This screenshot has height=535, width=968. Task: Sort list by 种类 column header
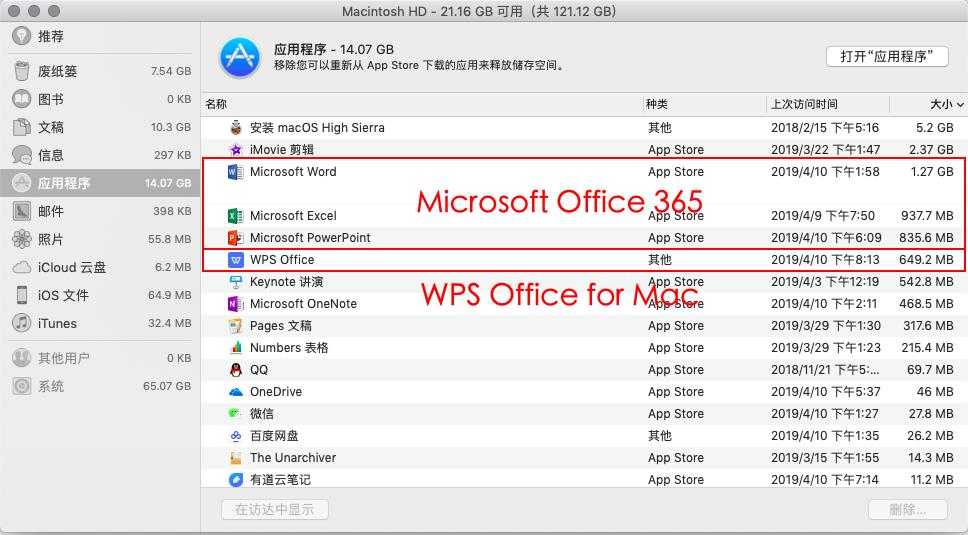click(x=657, y=104)
